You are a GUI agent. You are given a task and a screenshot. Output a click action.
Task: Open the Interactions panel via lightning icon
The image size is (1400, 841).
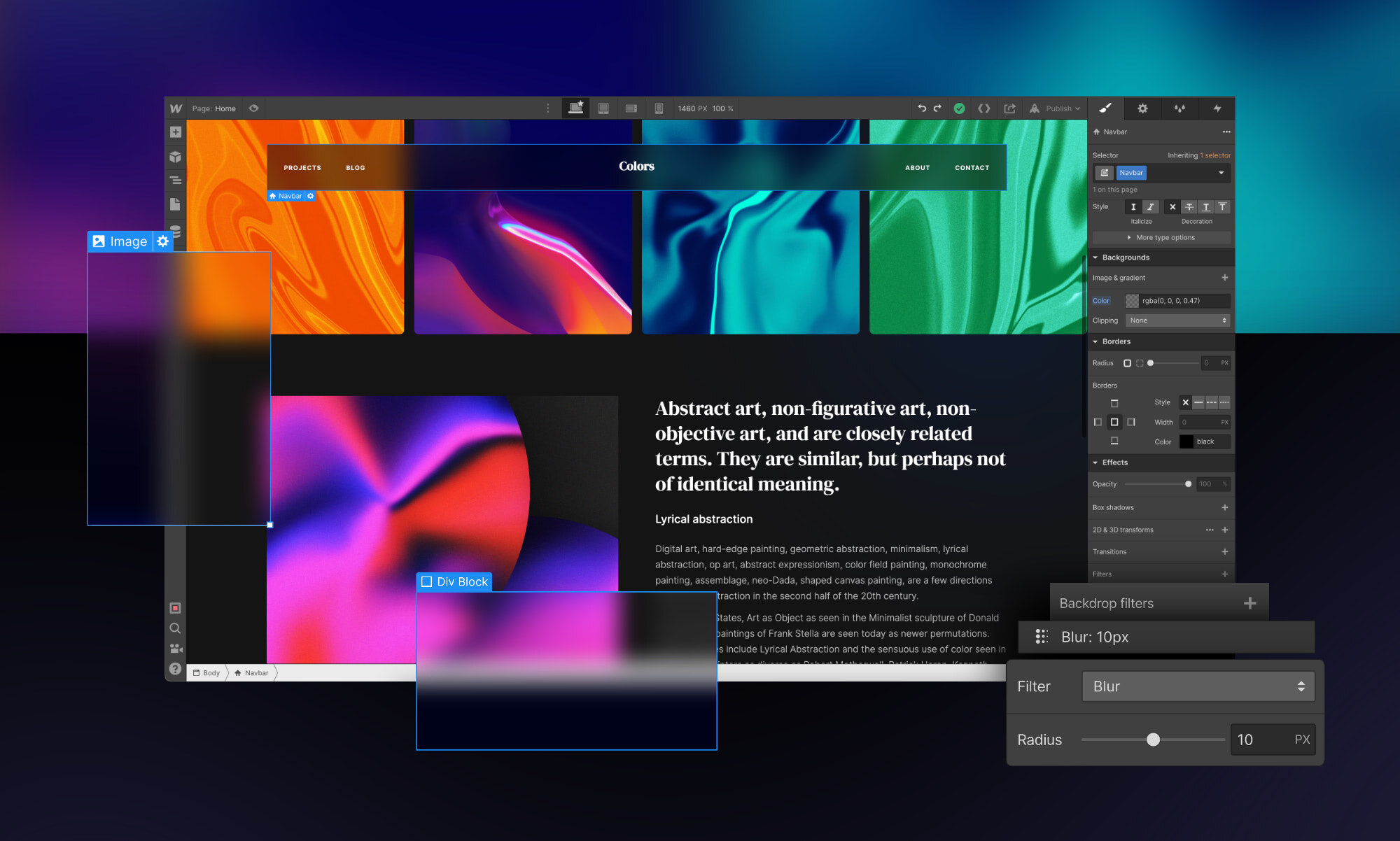point(1217,108)
